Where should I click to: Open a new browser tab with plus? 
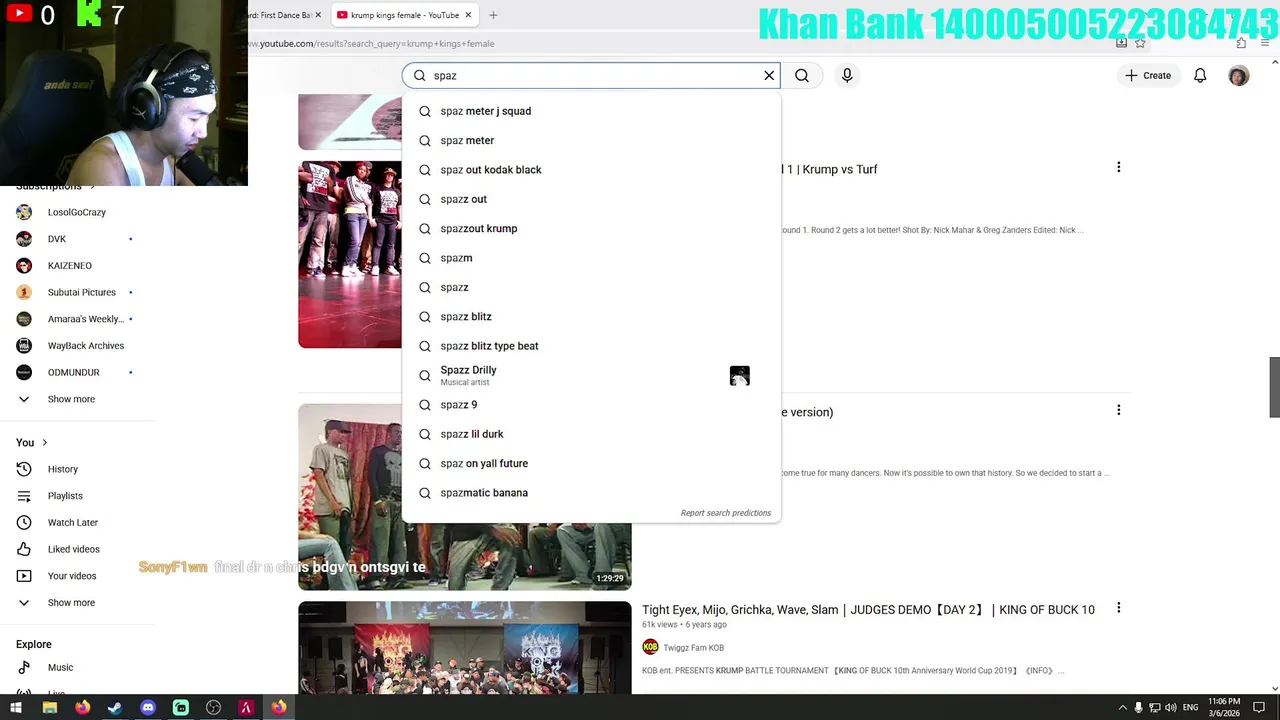493,15
